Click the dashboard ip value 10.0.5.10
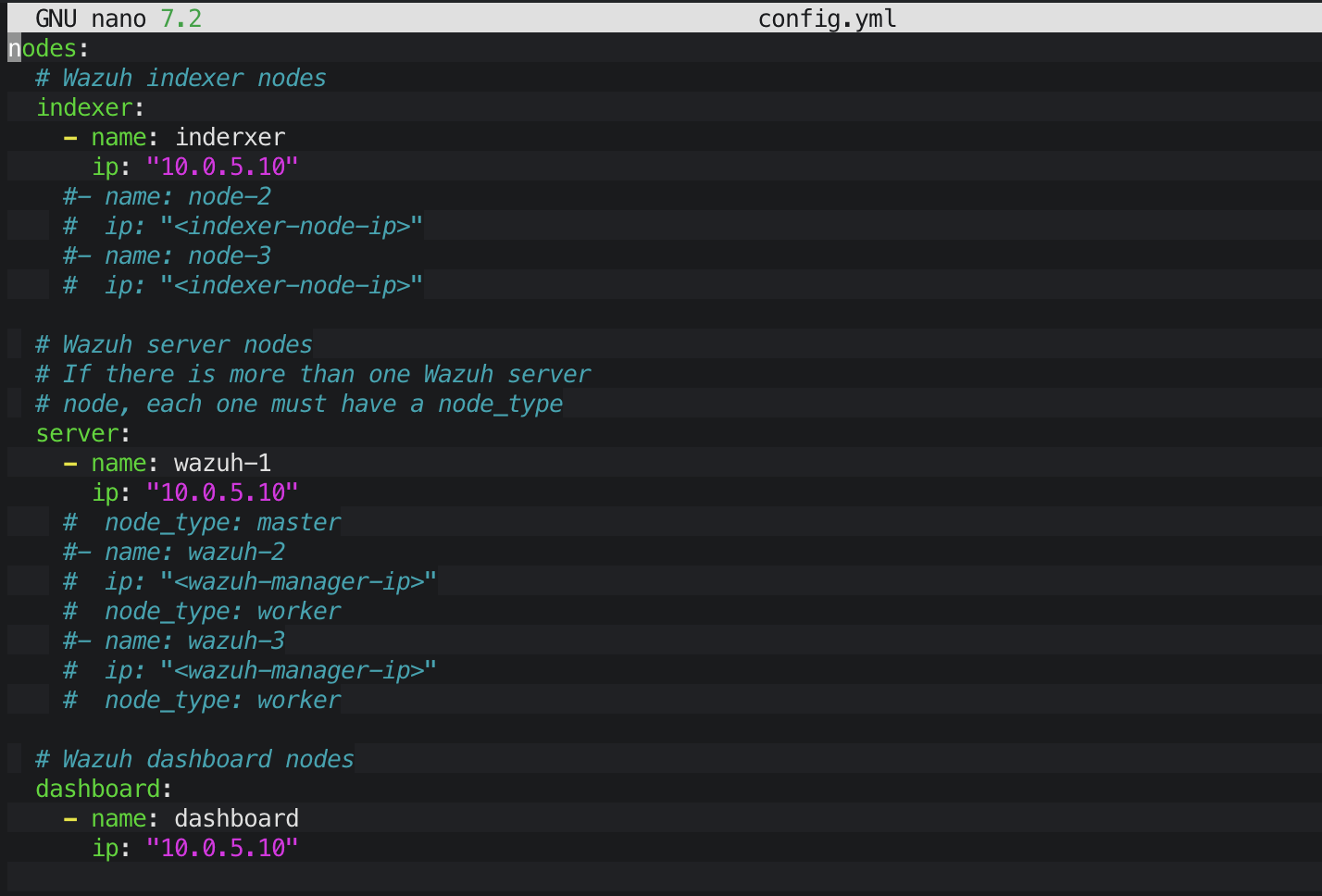This screenshot has width=1322, height=896. (222, 848)
